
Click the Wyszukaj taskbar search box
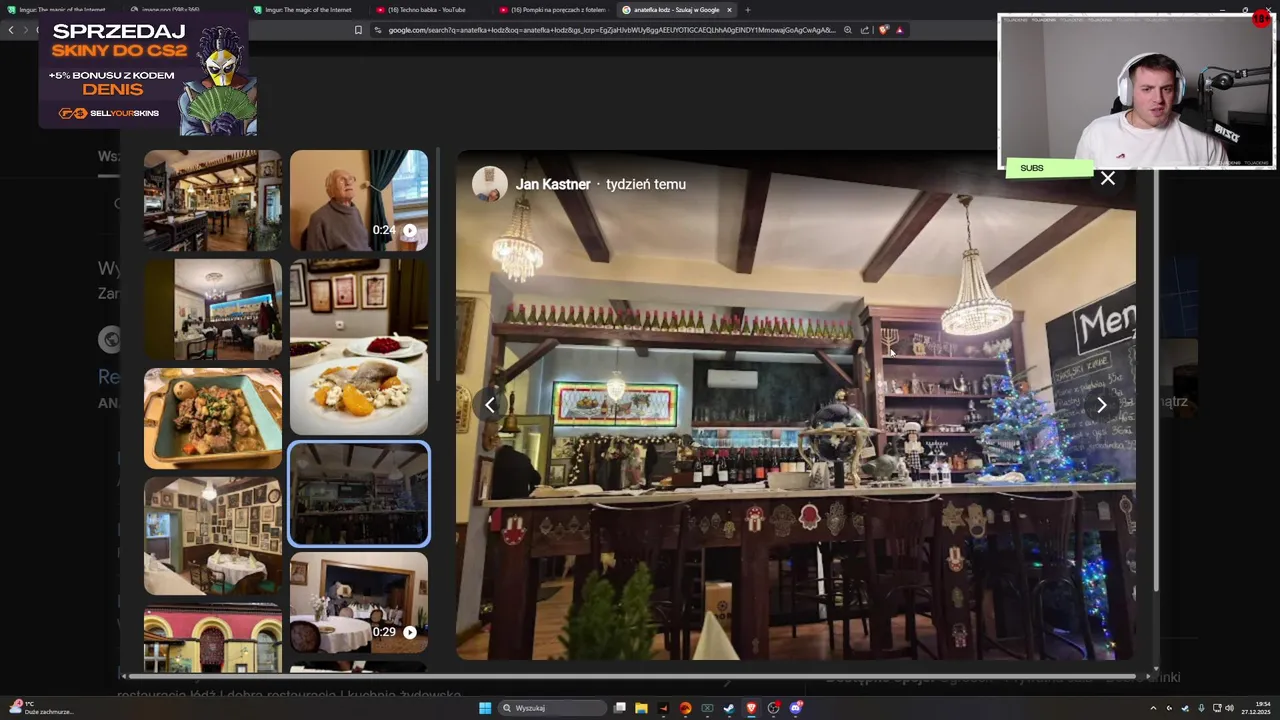point(553,708)
